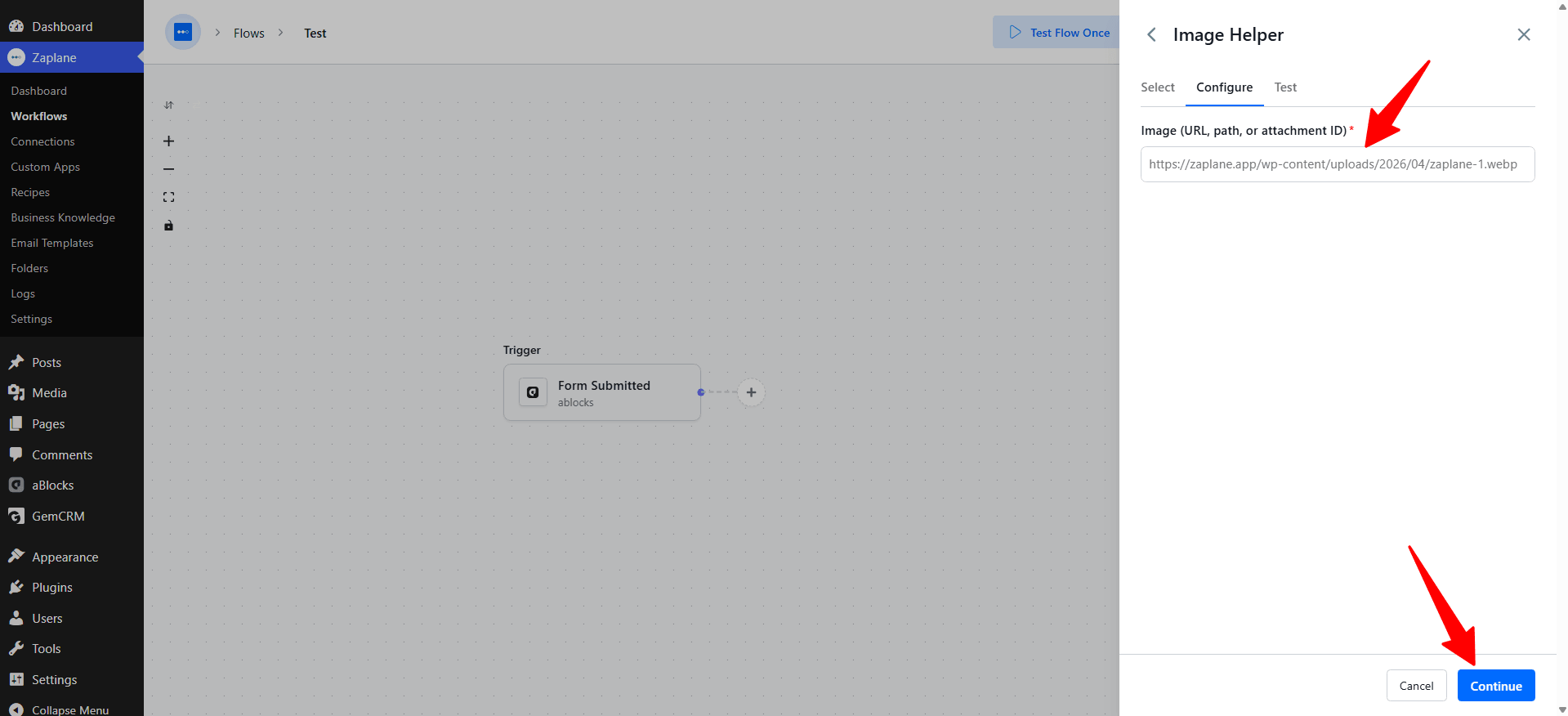The height and width of the screenshot is (716, 1568).
Task: Select the Form Submitted trigger node
Action: click(x=602, y=392)
